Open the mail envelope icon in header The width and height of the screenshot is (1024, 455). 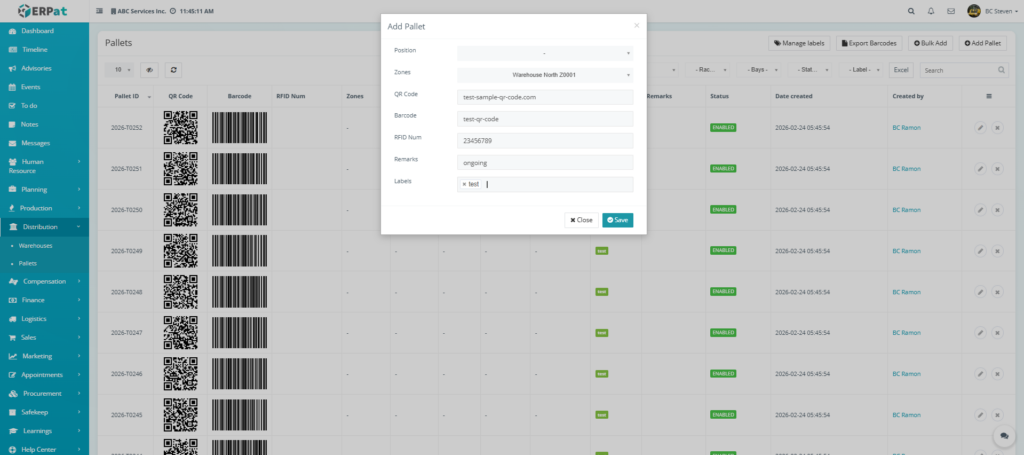pos(951,11)
